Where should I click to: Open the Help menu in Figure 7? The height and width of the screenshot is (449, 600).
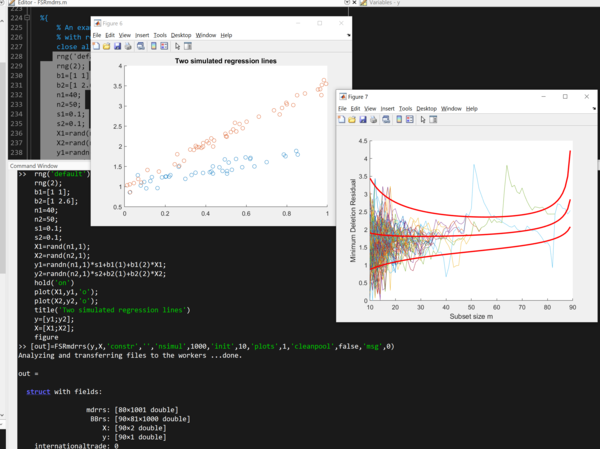pos(471,108)
